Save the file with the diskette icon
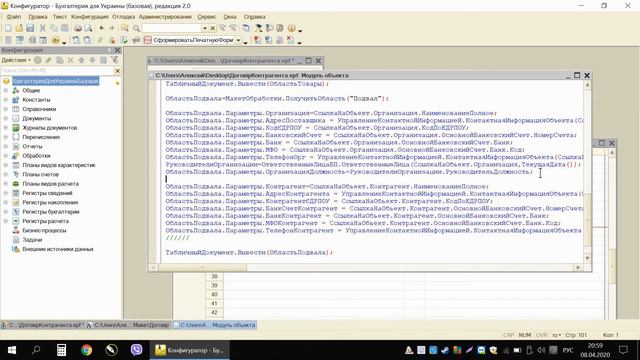Screen dimensions: 640x360 click(x=30, y=28)
